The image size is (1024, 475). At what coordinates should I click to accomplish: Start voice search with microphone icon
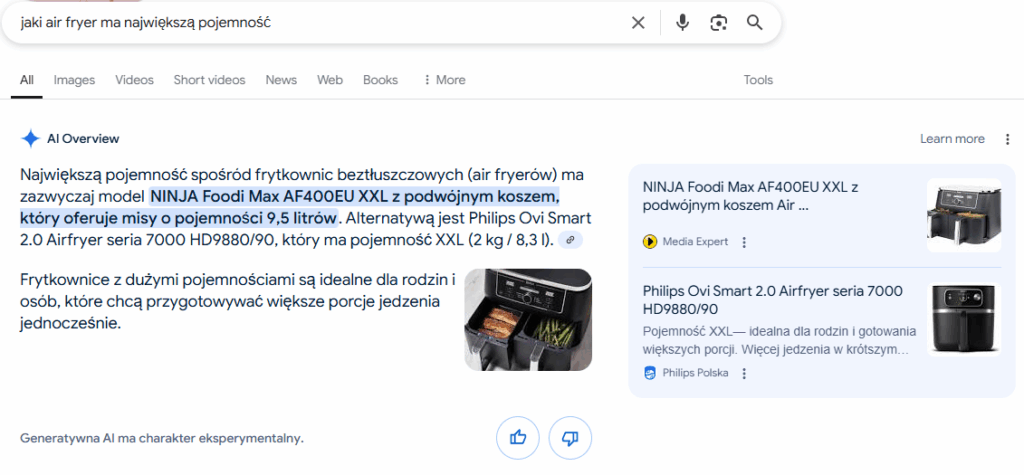[682, 23]
